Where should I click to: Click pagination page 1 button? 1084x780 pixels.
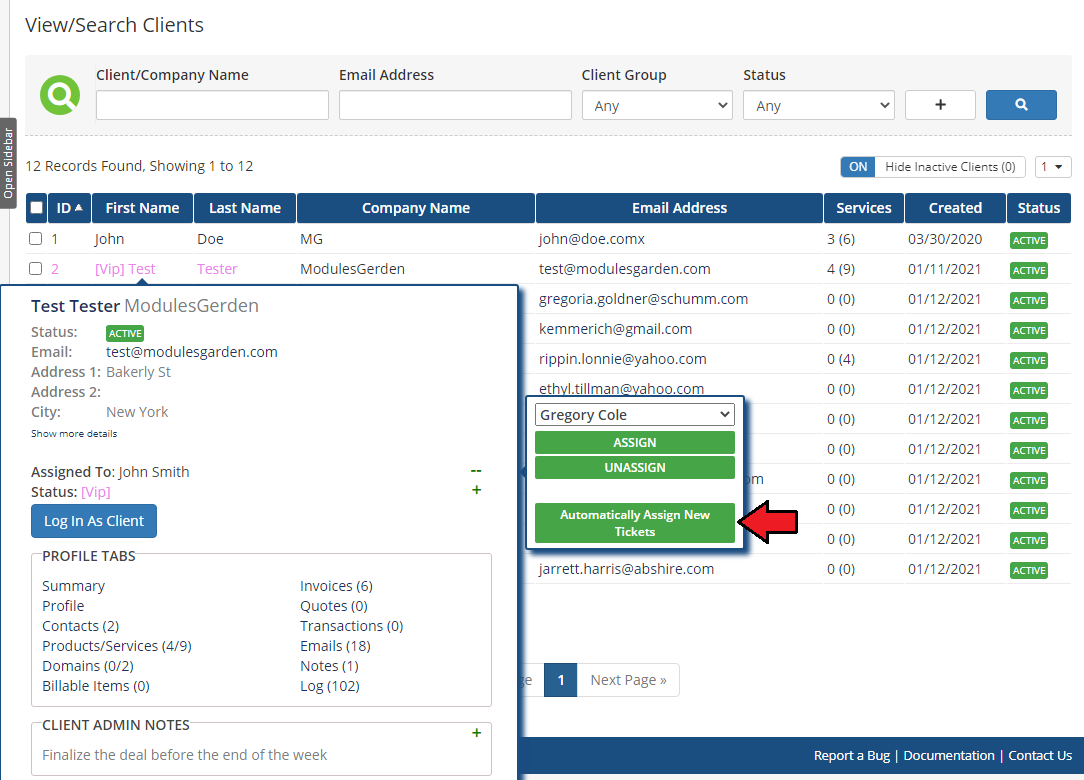point(561,680)
